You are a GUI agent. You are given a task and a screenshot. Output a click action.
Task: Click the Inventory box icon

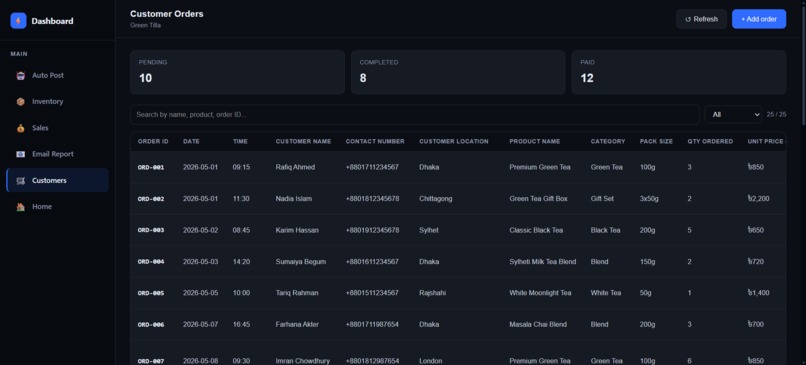click(21, 102)
